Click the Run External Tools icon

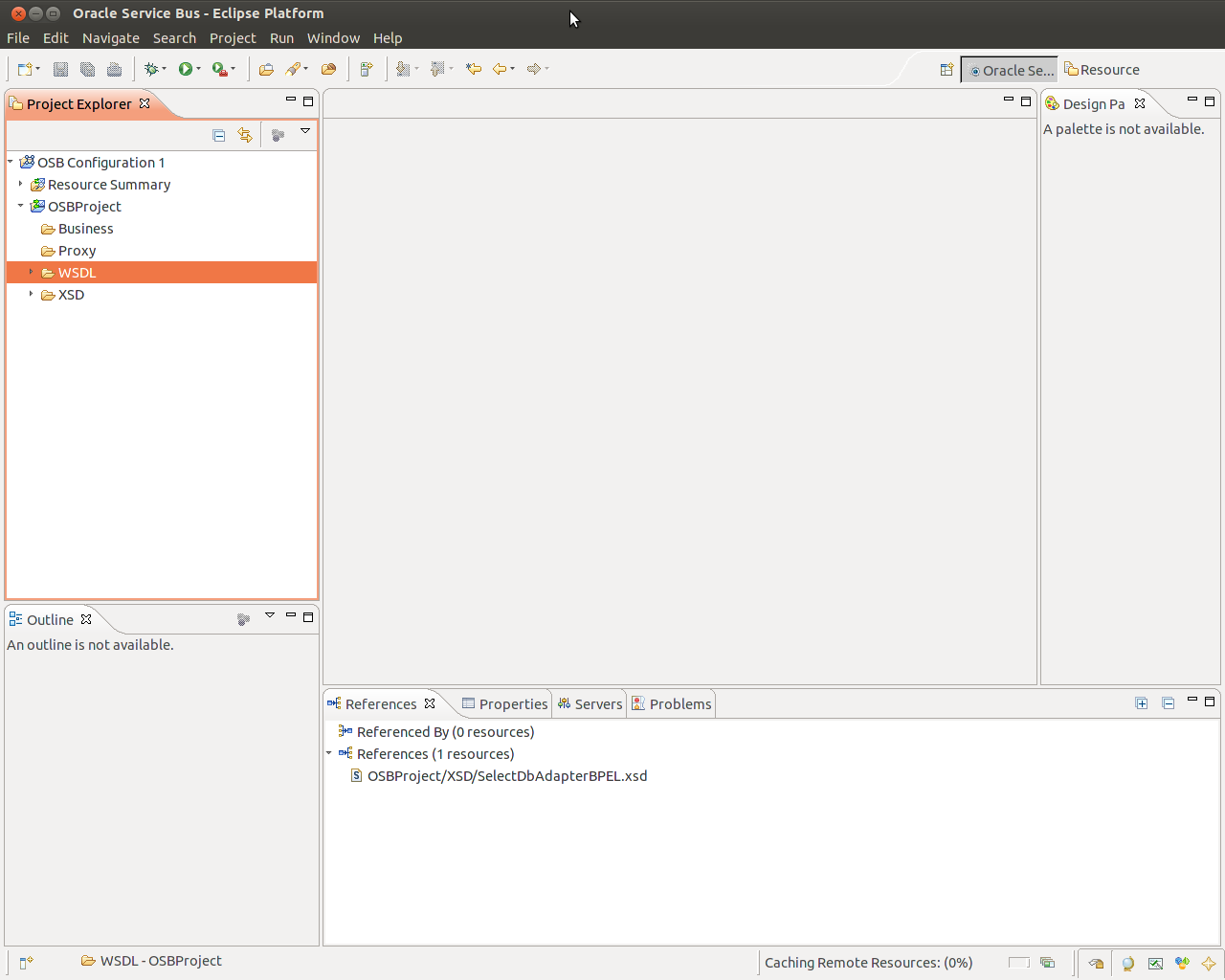pos(219,69)
